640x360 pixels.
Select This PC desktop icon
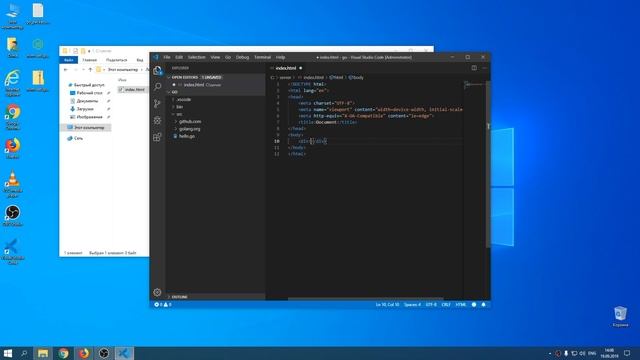[13, 16]
